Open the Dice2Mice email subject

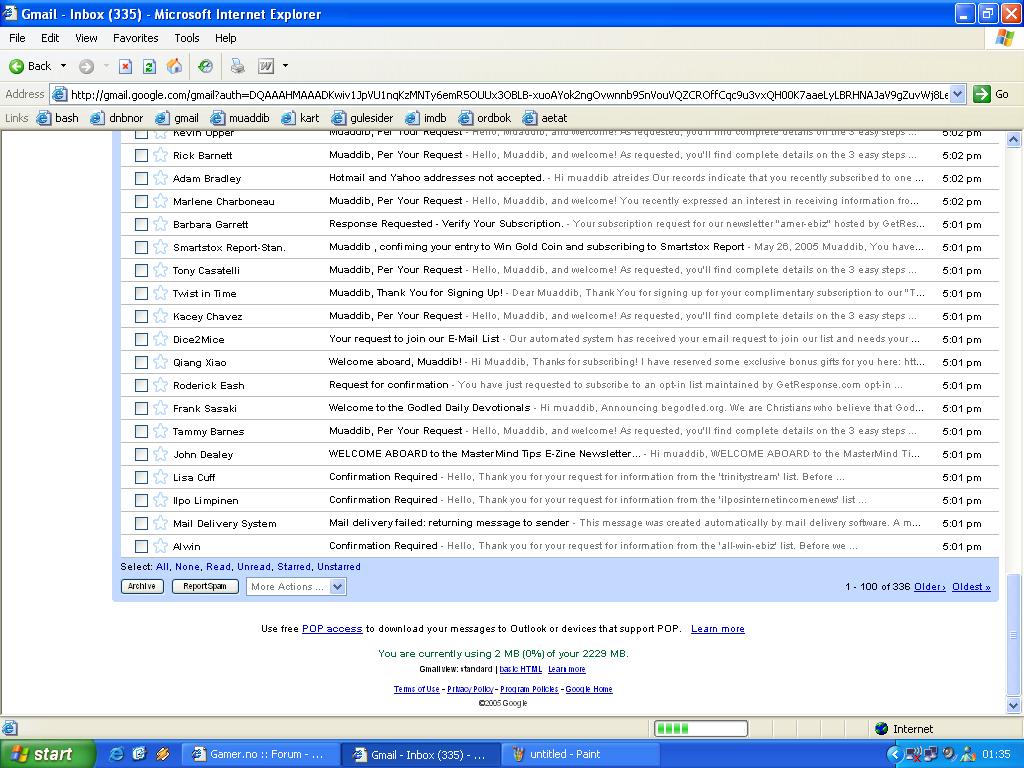413,339
